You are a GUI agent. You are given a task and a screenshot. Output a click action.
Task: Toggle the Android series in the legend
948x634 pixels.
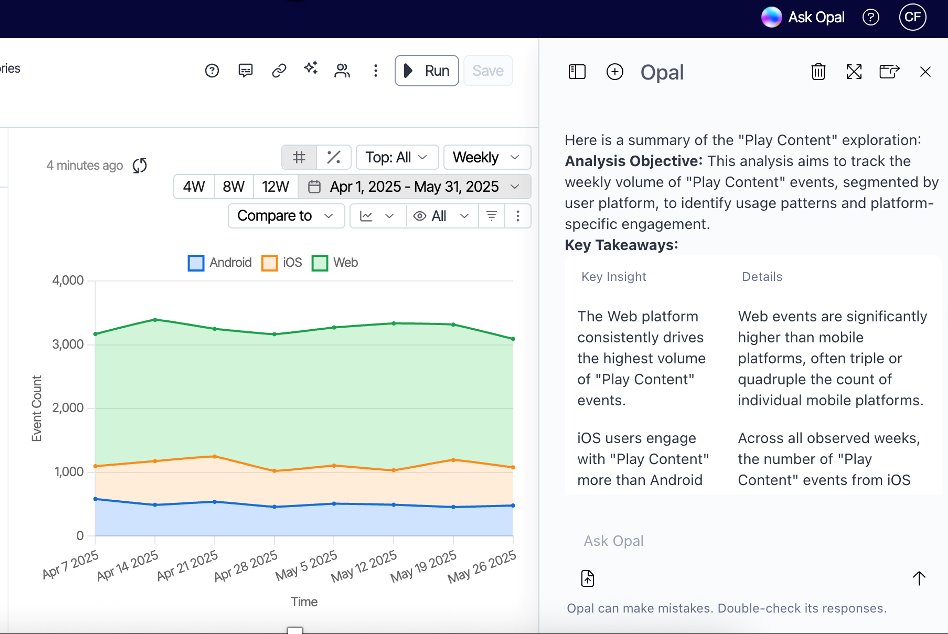pos(220,263)
